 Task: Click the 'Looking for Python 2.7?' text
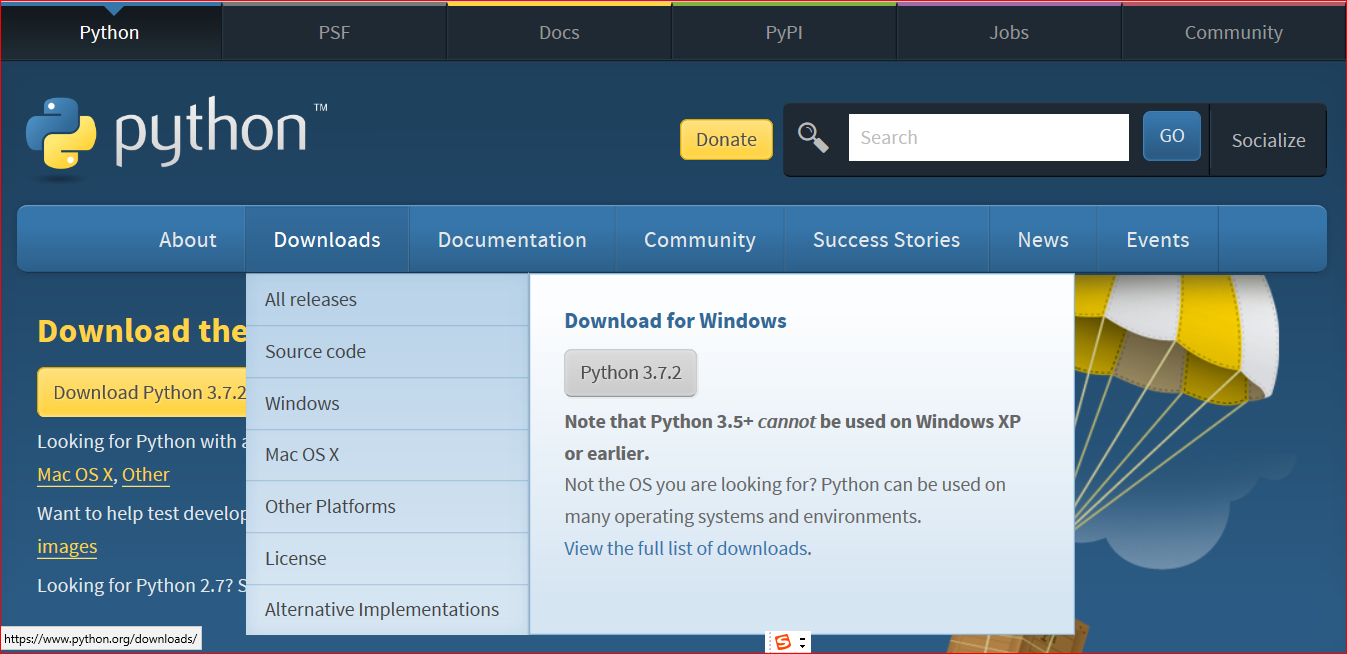click(x=136, y=585)
